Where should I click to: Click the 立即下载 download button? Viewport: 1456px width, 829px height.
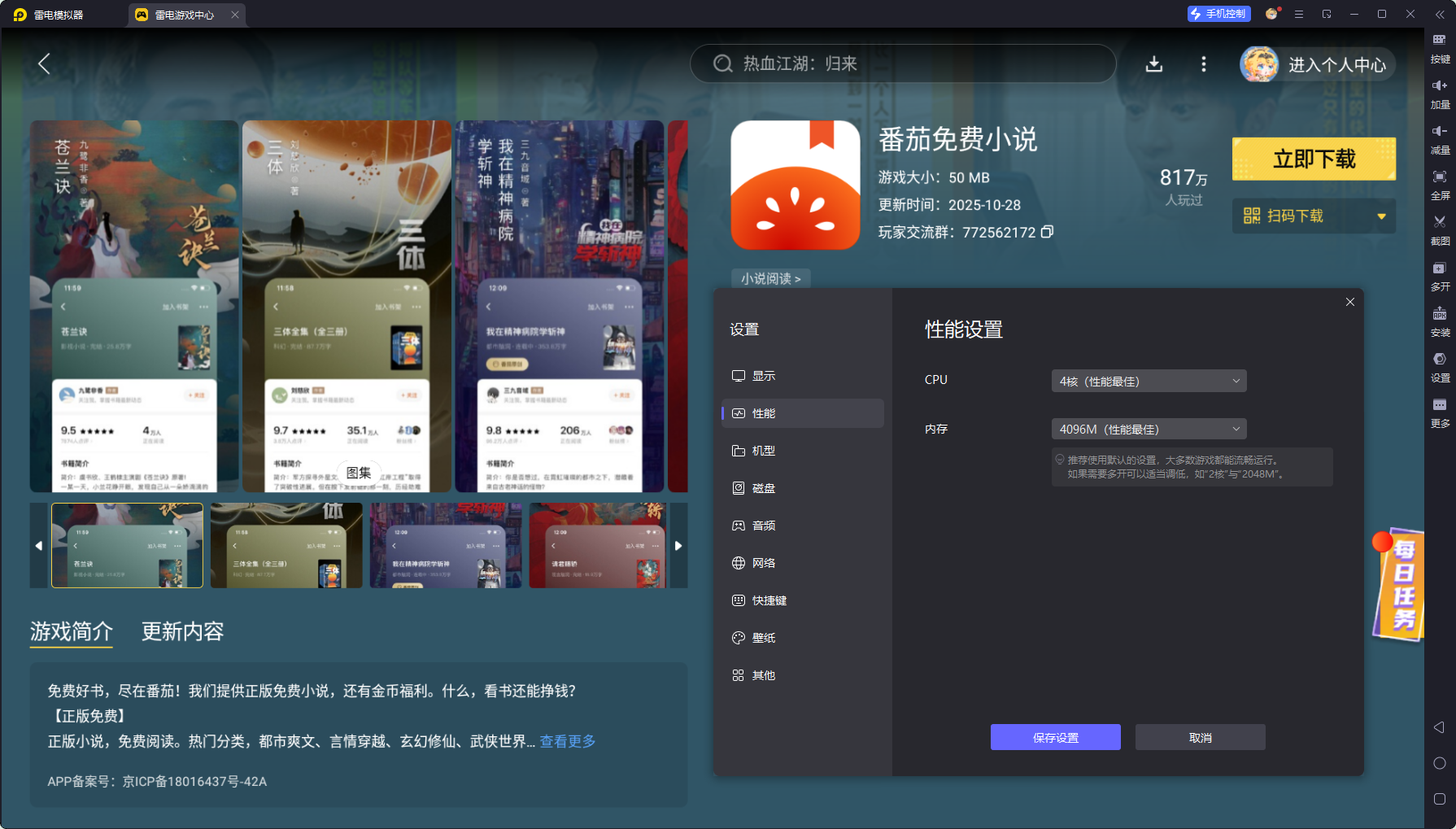1313,159
